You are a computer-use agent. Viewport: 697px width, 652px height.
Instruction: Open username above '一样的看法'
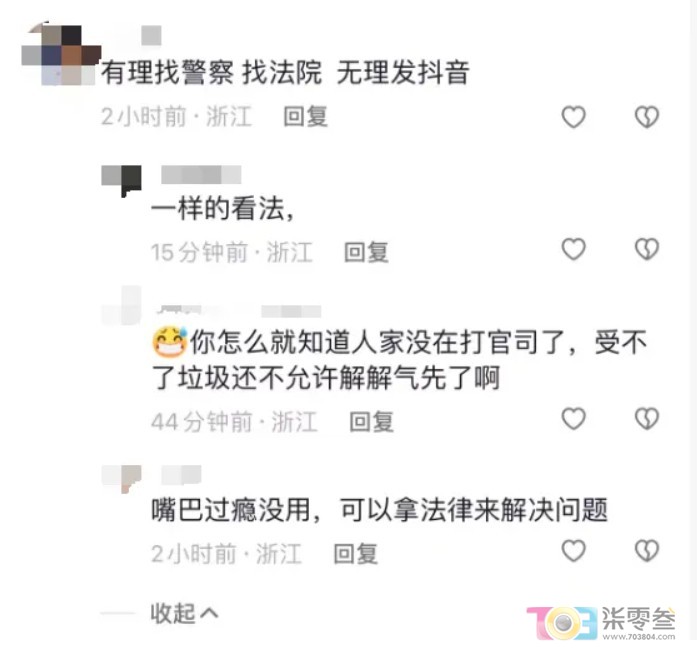click(x=201, y=175)
